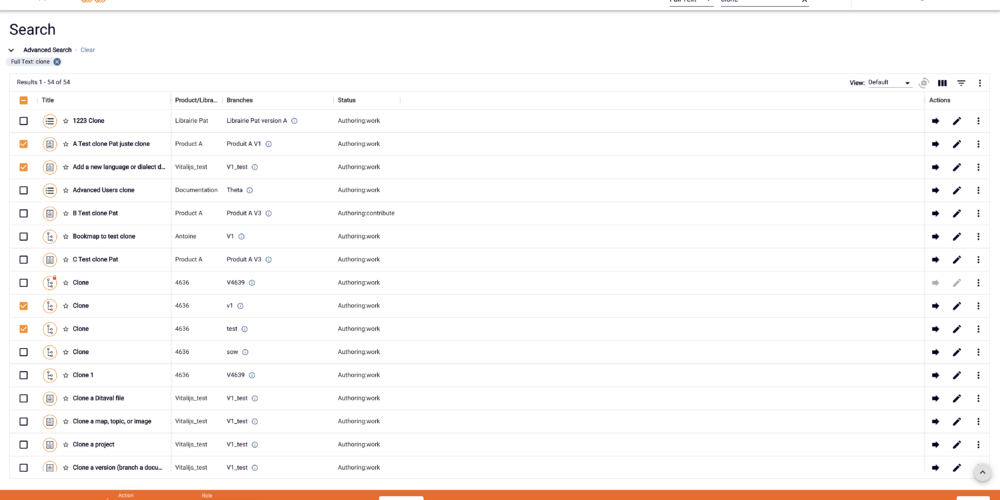Show info for Theta branch

(x=249, y=190)
